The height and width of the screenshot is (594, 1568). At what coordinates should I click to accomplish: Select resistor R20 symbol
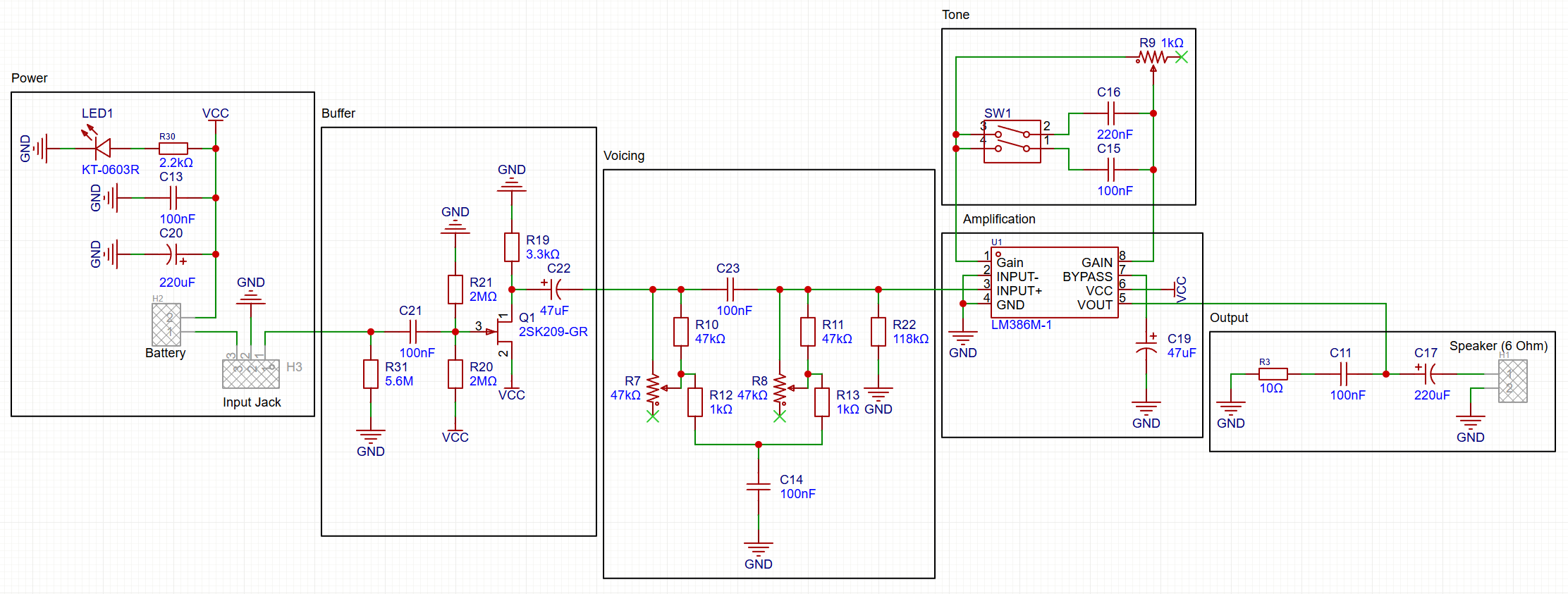point(455,374)
